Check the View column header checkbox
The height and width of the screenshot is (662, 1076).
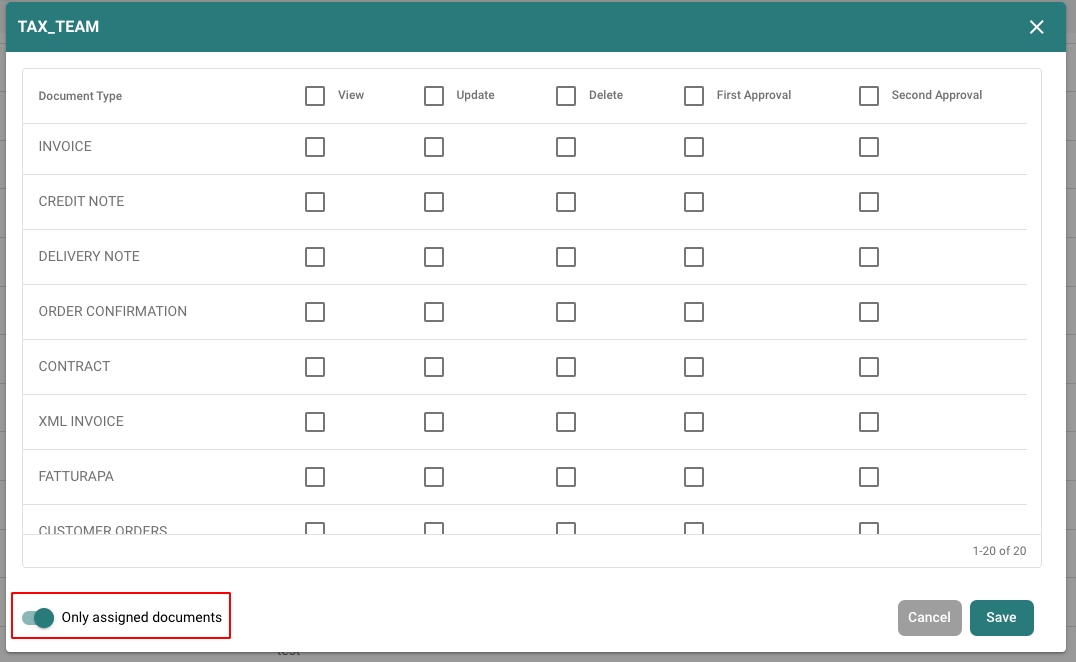pyautogui.click(x=315, y=96)
